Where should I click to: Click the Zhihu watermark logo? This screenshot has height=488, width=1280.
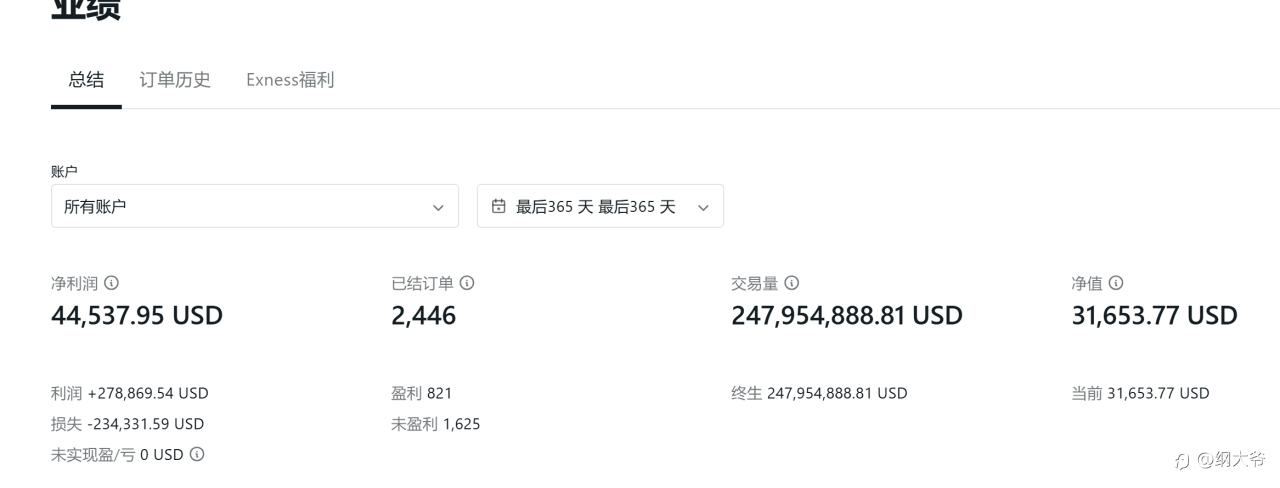(x=1182, y=460)
